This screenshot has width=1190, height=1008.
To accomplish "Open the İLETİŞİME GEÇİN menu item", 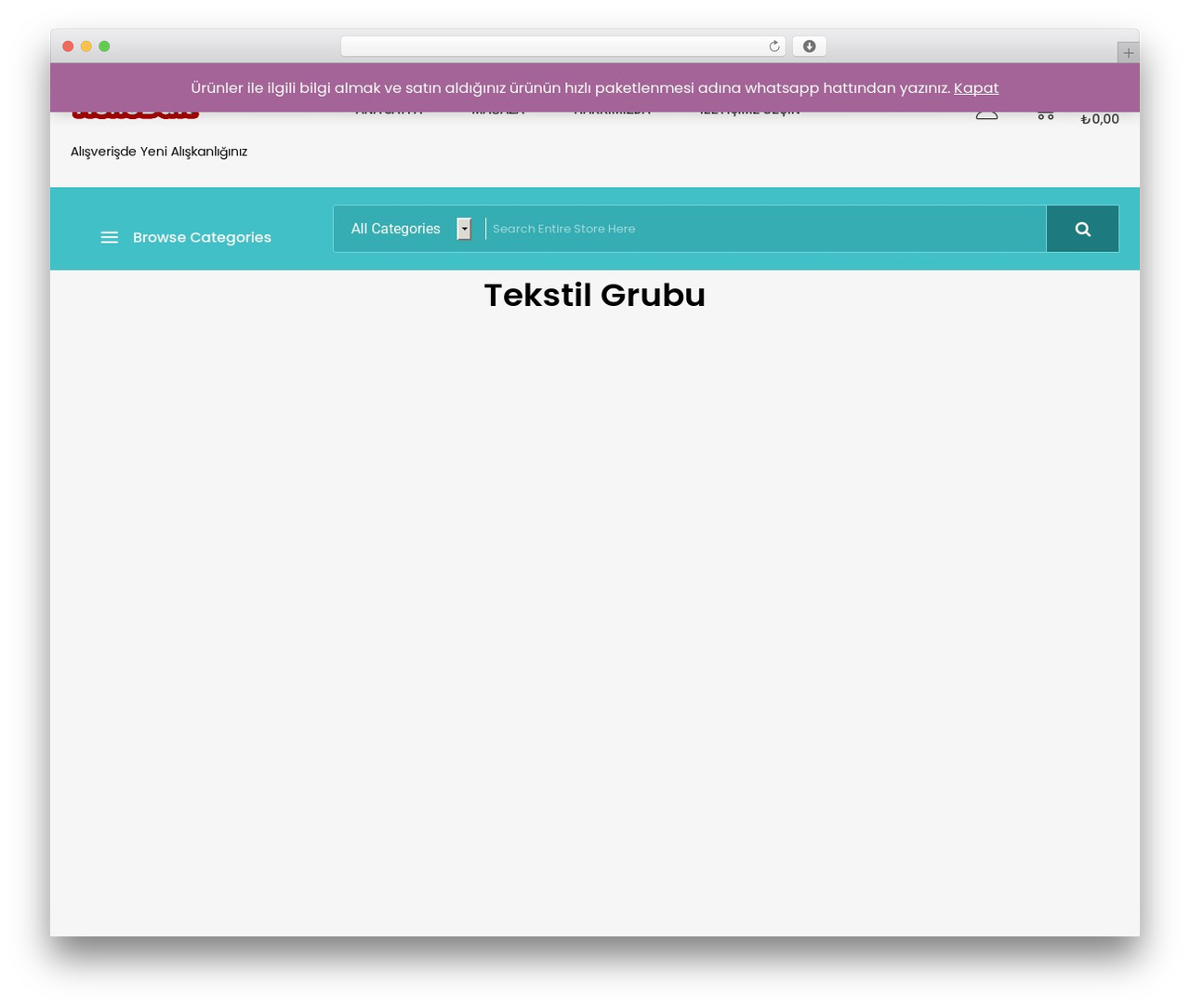I will tap(749, 114).
